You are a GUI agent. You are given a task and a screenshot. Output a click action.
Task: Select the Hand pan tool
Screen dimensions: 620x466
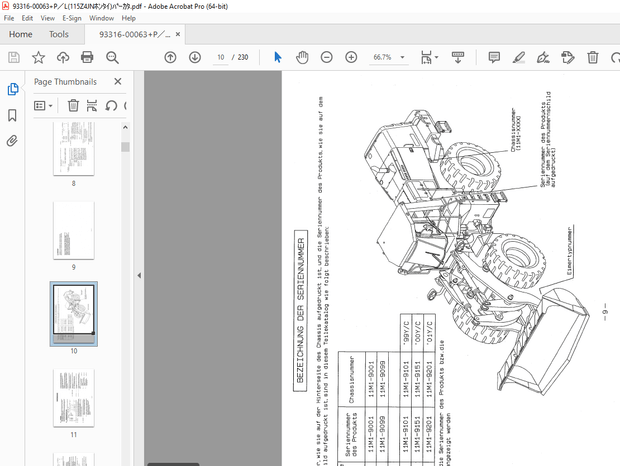[x=302, y=58]
